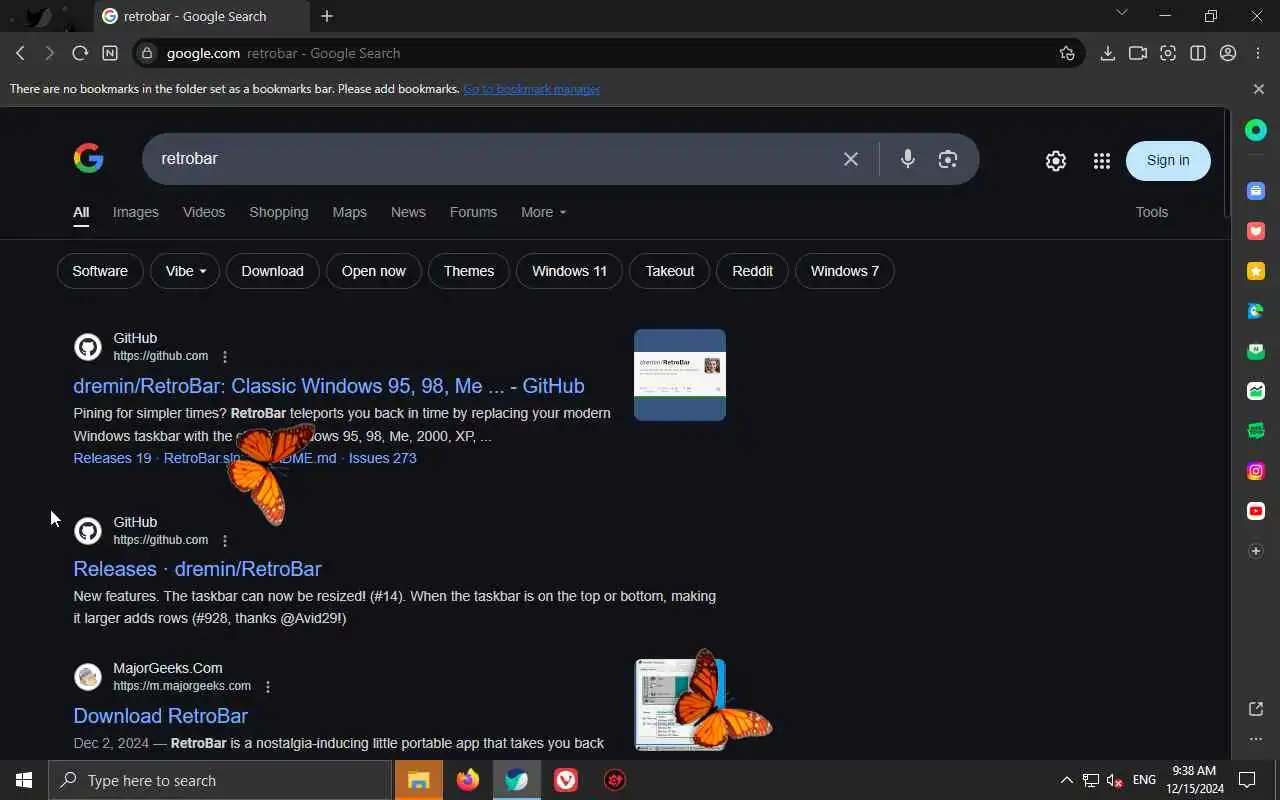Open the Naver home icon beside reload
Viewport: 1280px width, 800px height.
110,53
